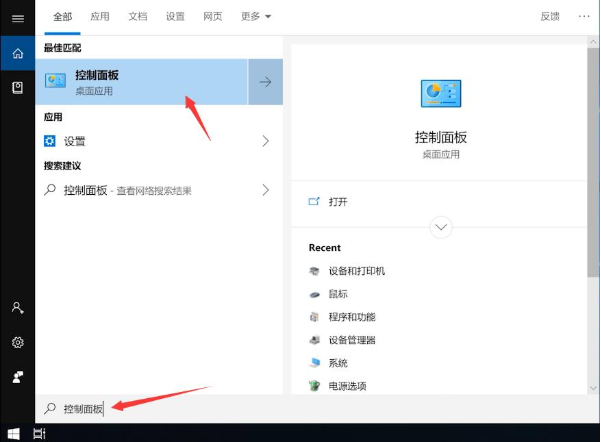
Task: Open the Windows Start button
Action: point(14,434)
